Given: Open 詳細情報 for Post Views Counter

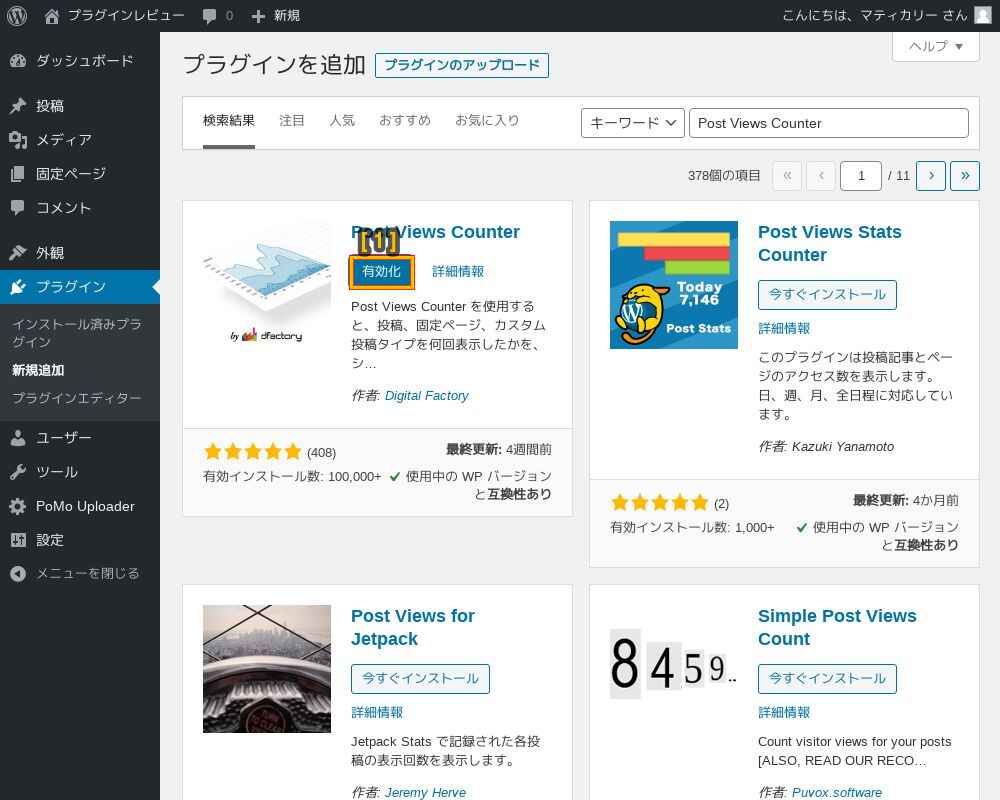Looking at the screenshot, I should 458,271.
